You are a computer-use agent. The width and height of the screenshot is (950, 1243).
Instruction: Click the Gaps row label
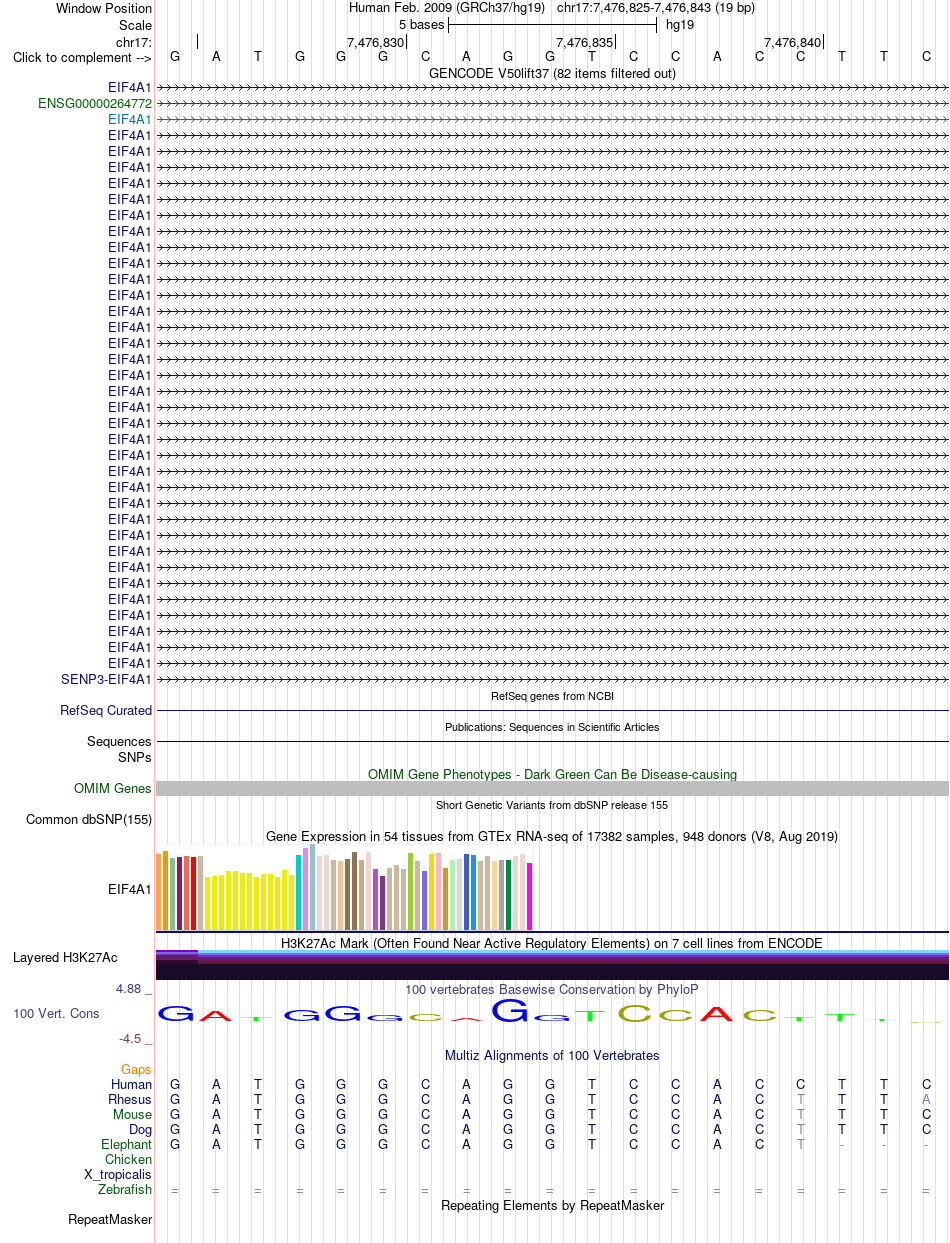point(137,1070)
